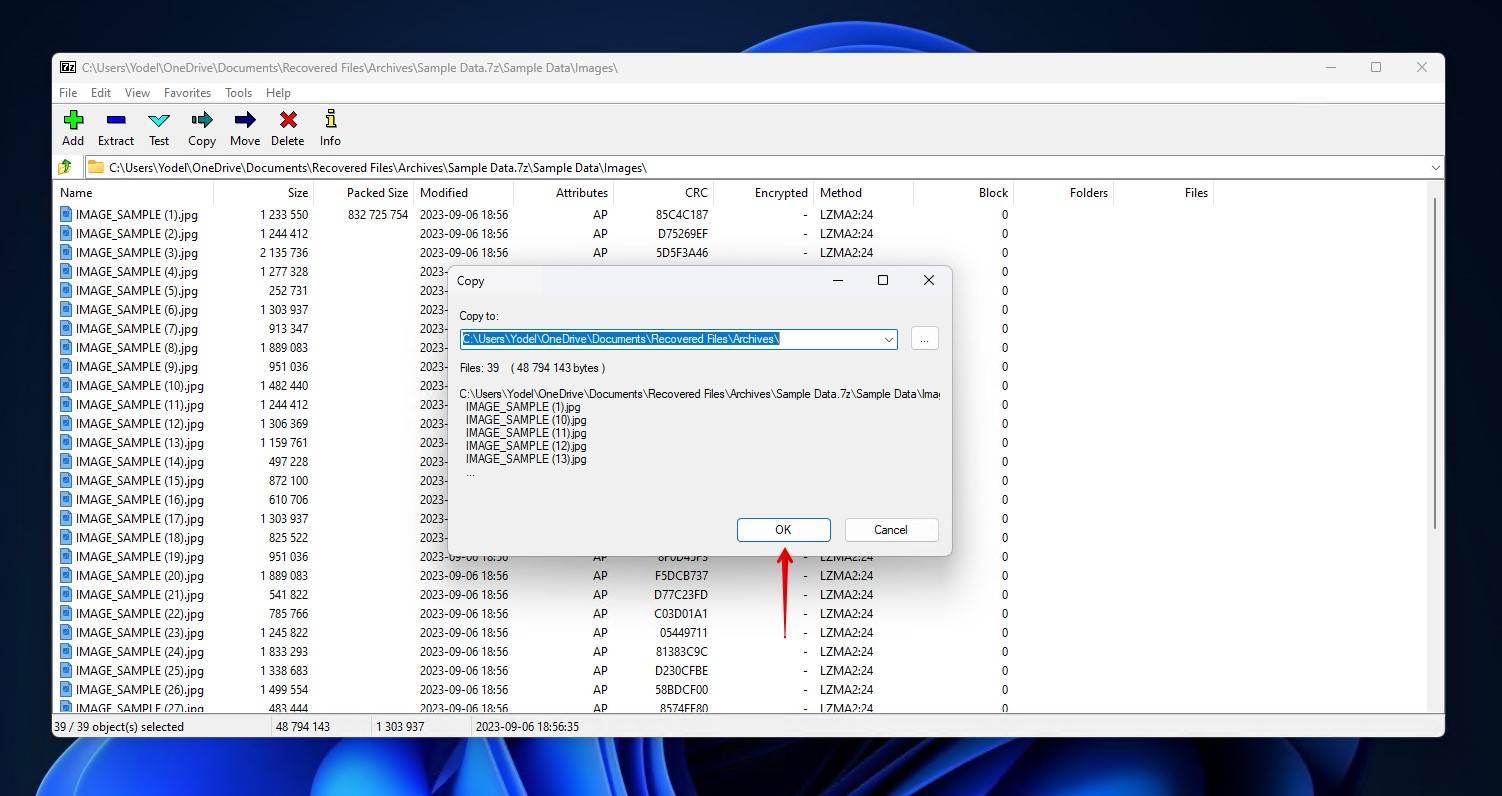Open the Tools menu
Image resolution: width=1502 pixels, height=796 pixels.
[238, 93]
